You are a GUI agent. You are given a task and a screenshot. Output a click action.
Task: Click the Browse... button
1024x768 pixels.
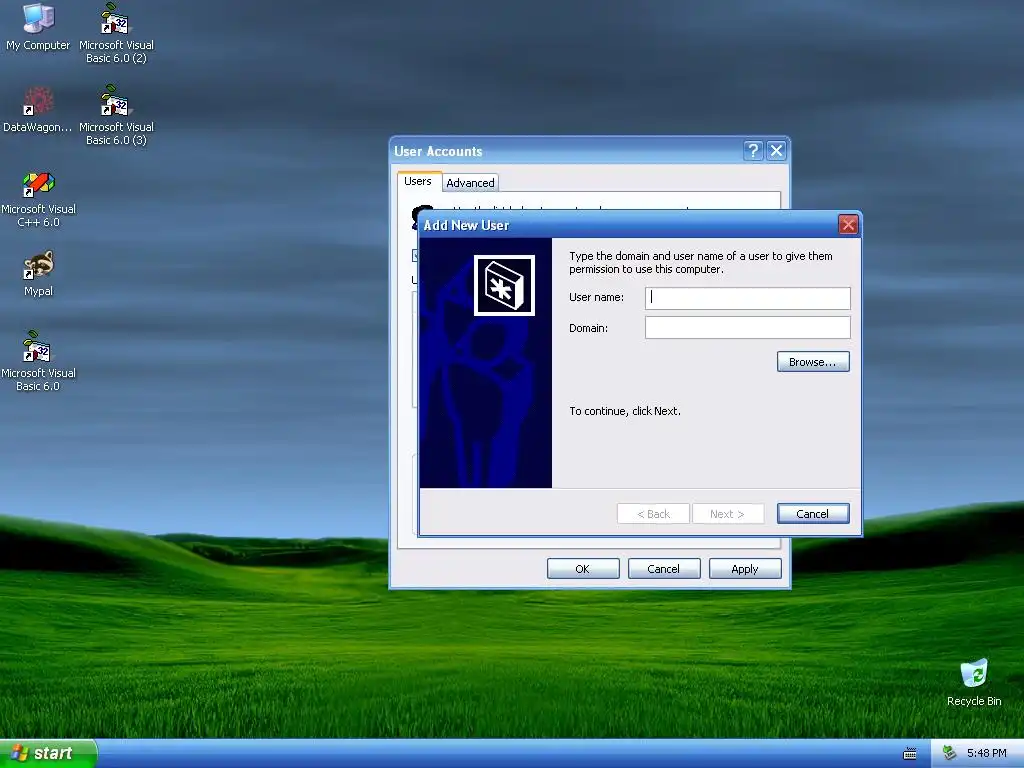click(x=813, y=362)
